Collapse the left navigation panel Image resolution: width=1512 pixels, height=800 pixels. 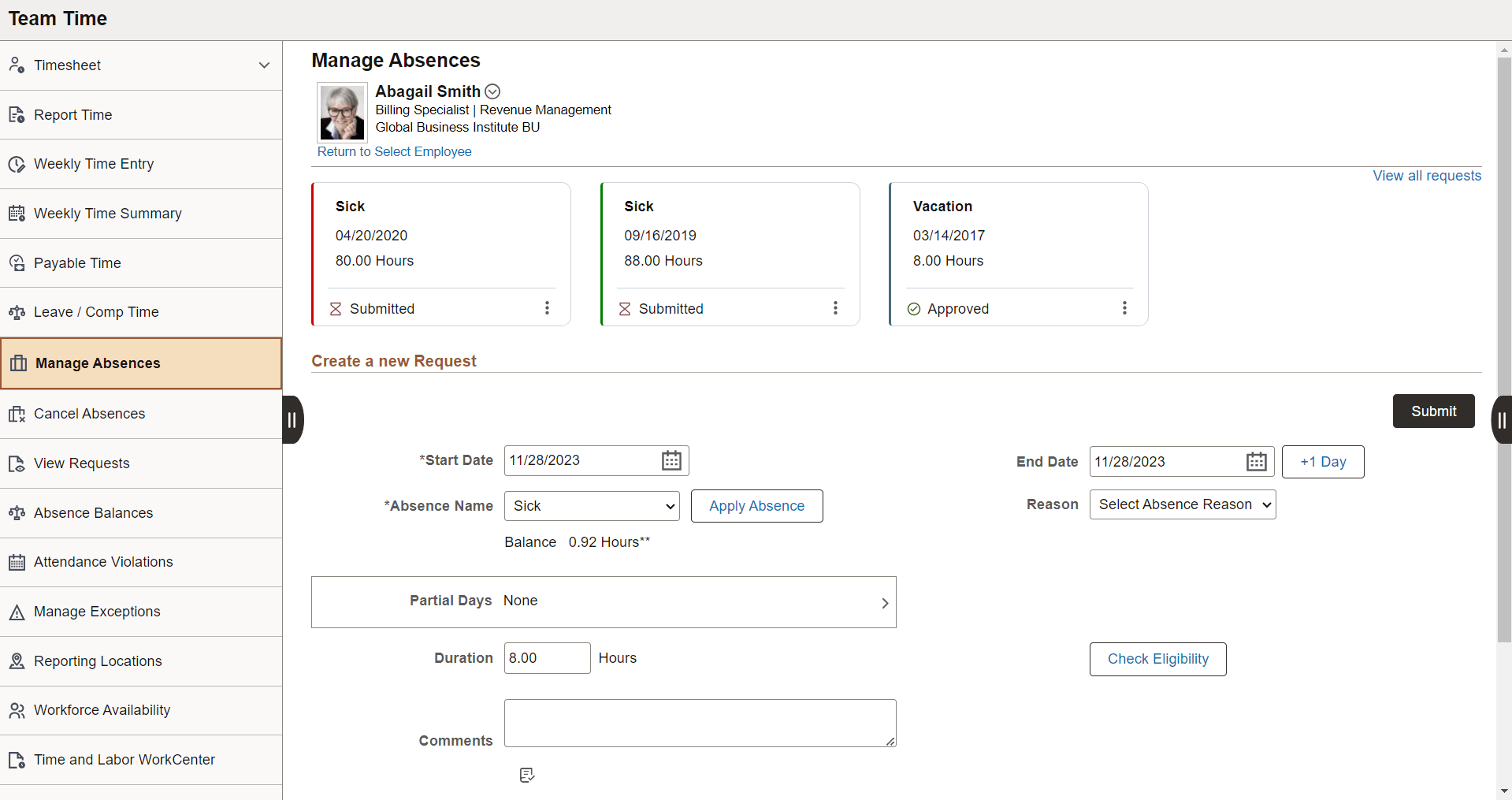(x=292, y=419)
